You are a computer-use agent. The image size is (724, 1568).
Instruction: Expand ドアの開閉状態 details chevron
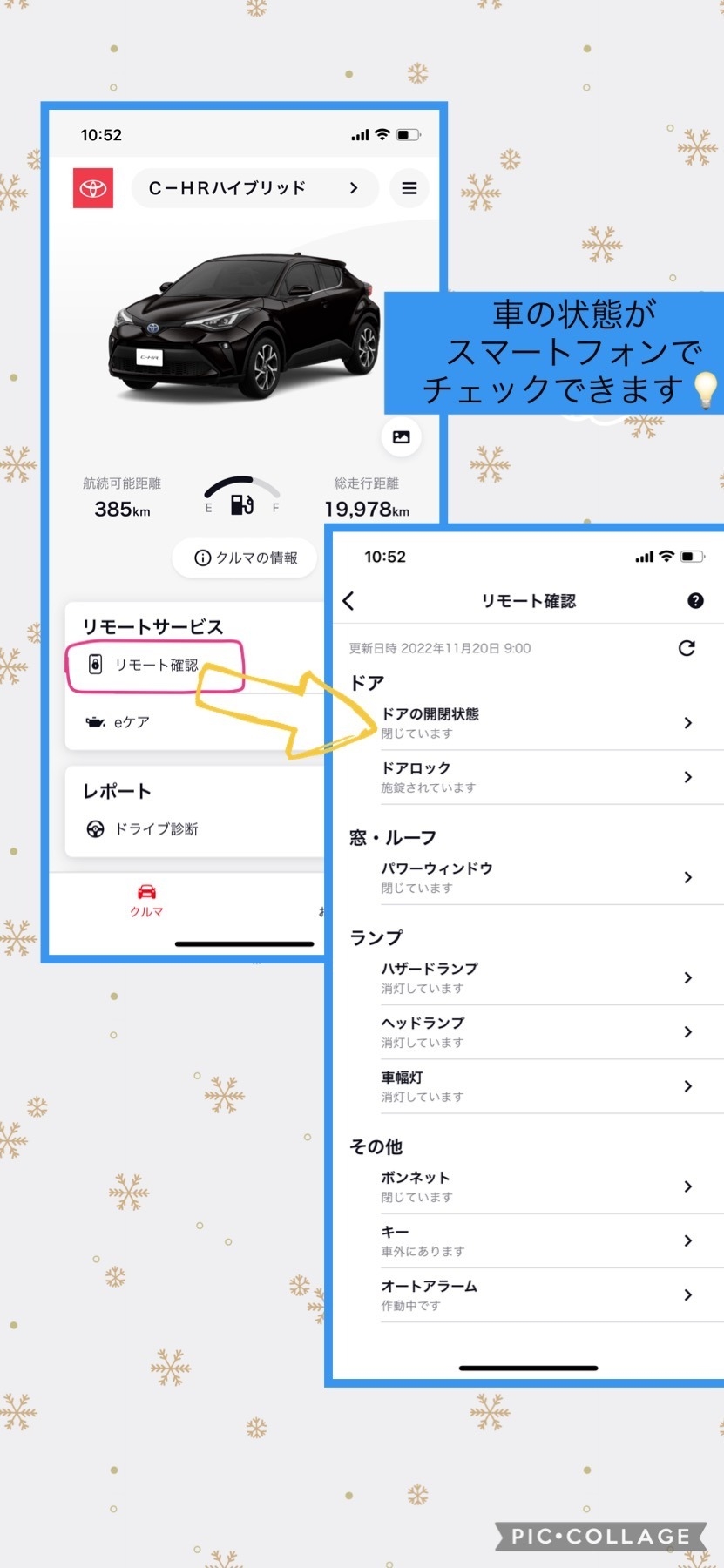(x=687, y=723)
